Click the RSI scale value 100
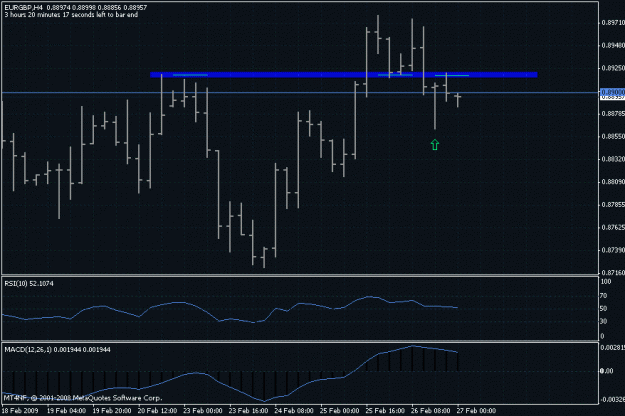 point(606,281)
